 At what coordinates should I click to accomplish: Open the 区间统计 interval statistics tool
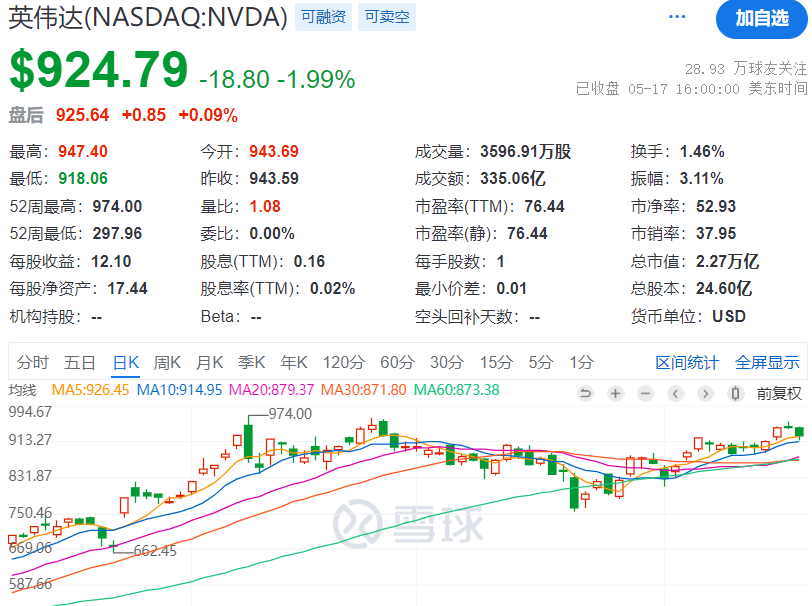(689, 364)
